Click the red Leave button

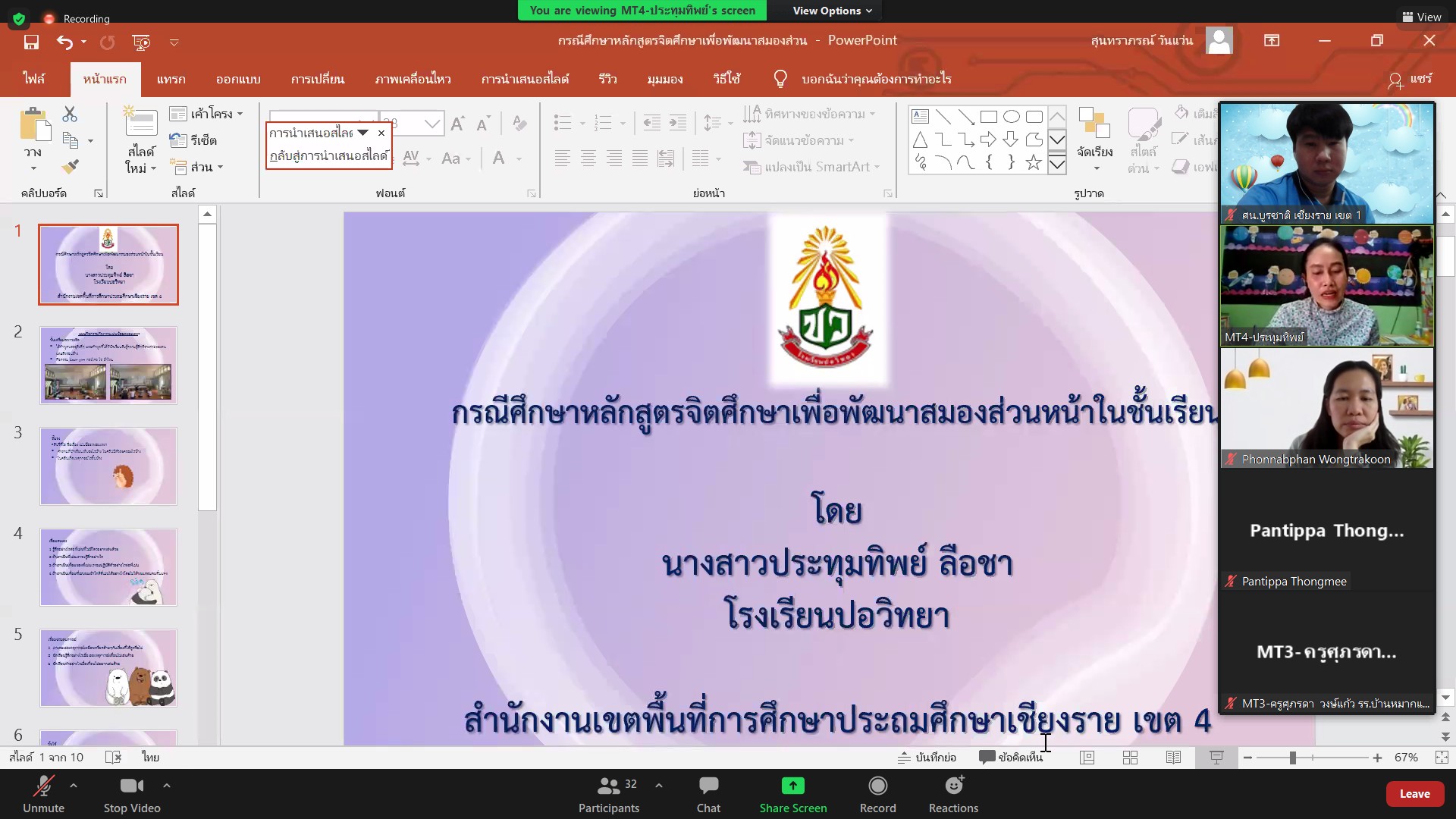click(x=1414, y=793)
